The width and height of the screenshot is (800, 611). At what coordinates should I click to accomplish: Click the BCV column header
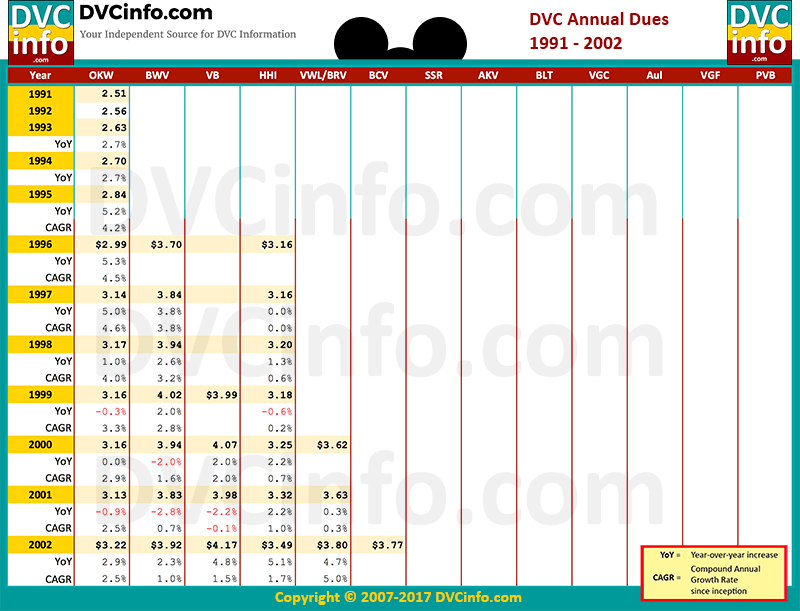(x=378, y=75)
